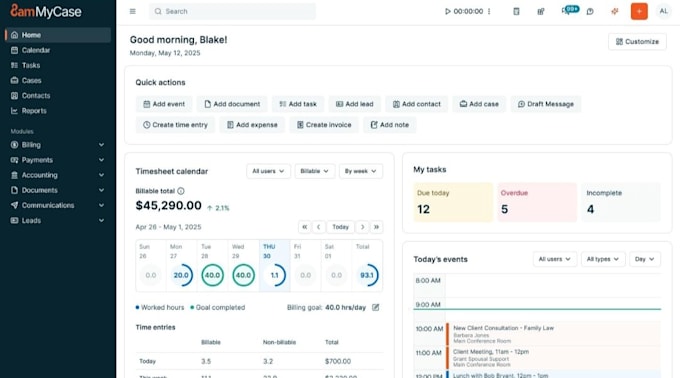Screen dimensions: 680x378
Task: Click Billable total info icon
Action: pos(181,191)
